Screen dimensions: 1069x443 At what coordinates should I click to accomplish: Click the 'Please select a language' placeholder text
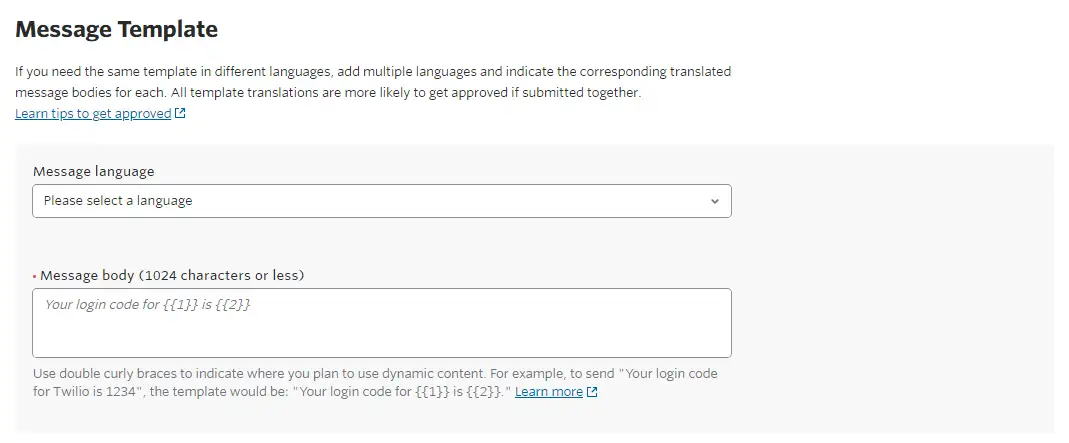click(x=118, y=201)
